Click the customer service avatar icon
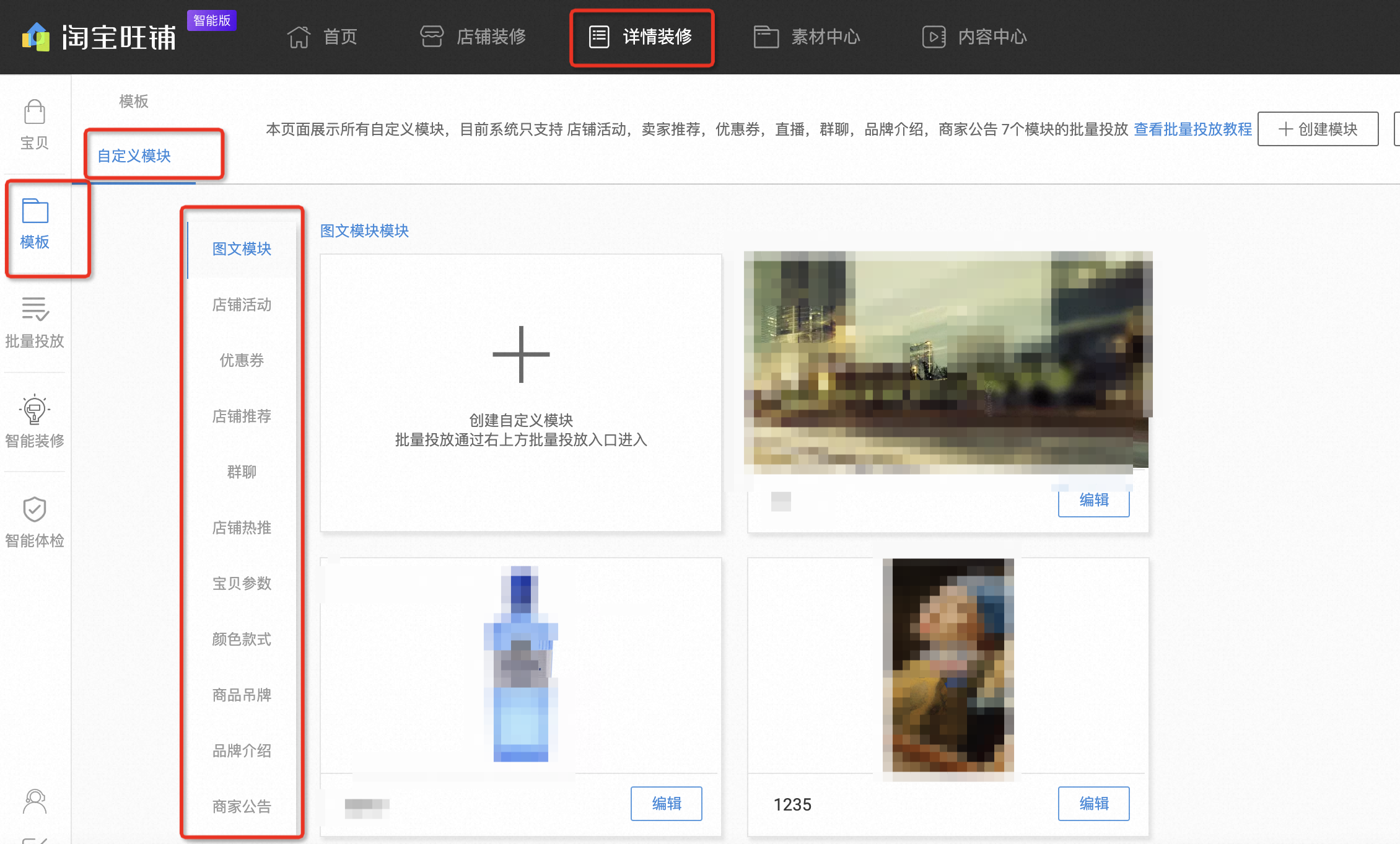1400x844 pixels. pyautogui.click(x=35, y=801)
